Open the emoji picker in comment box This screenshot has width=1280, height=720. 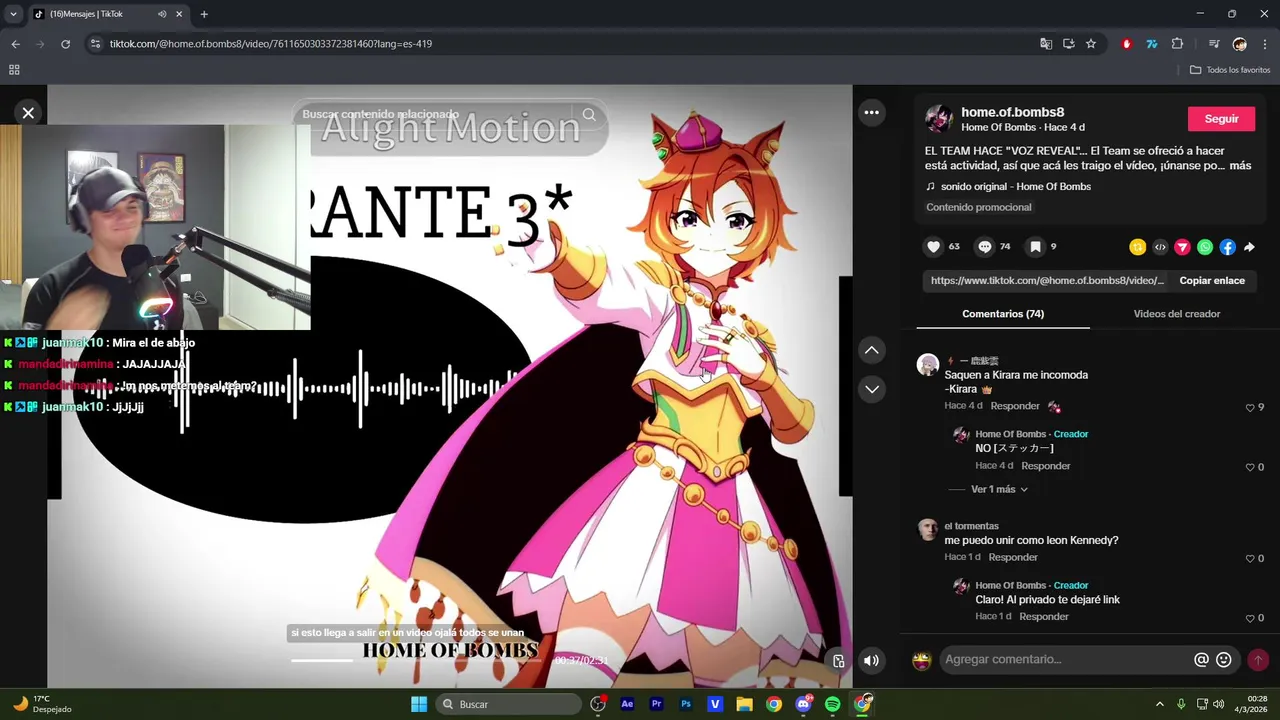pyautogui.click(x=1224, y=660)
